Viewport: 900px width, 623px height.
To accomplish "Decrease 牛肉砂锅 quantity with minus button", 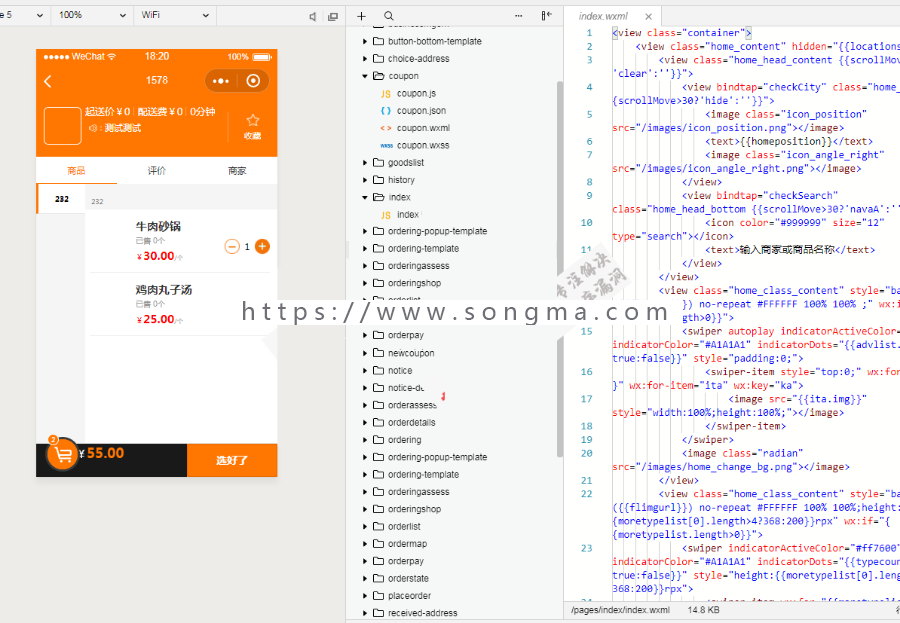I will tap(232, 246).
